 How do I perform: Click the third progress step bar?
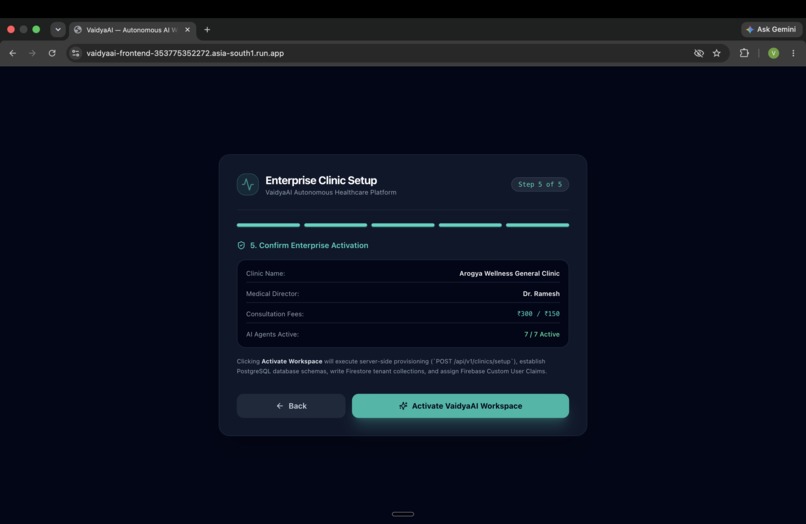click(x=403, y=225)
